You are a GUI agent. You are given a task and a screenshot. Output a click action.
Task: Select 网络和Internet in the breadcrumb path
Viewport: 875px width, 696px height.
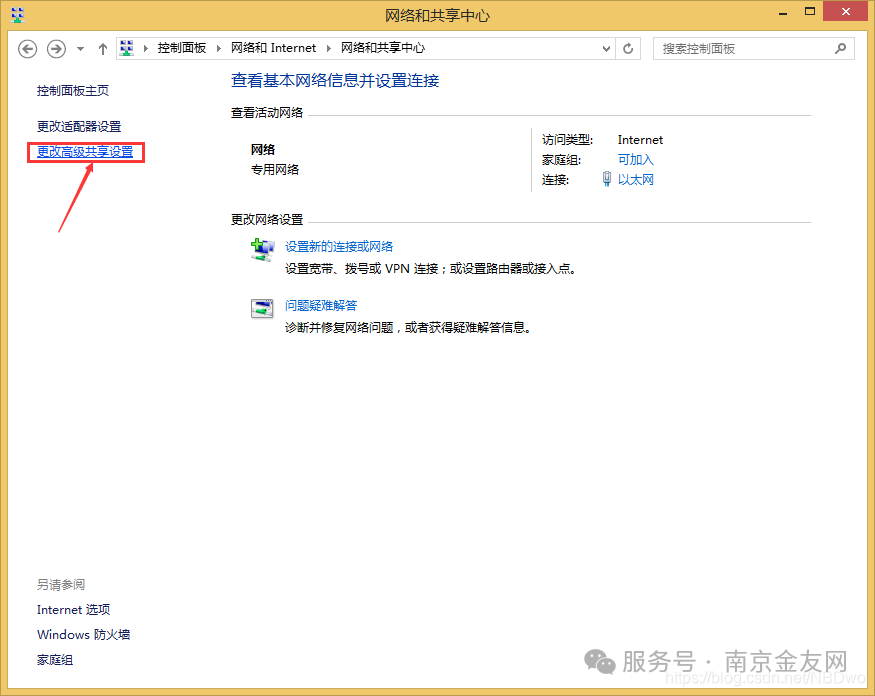point(273,48)
